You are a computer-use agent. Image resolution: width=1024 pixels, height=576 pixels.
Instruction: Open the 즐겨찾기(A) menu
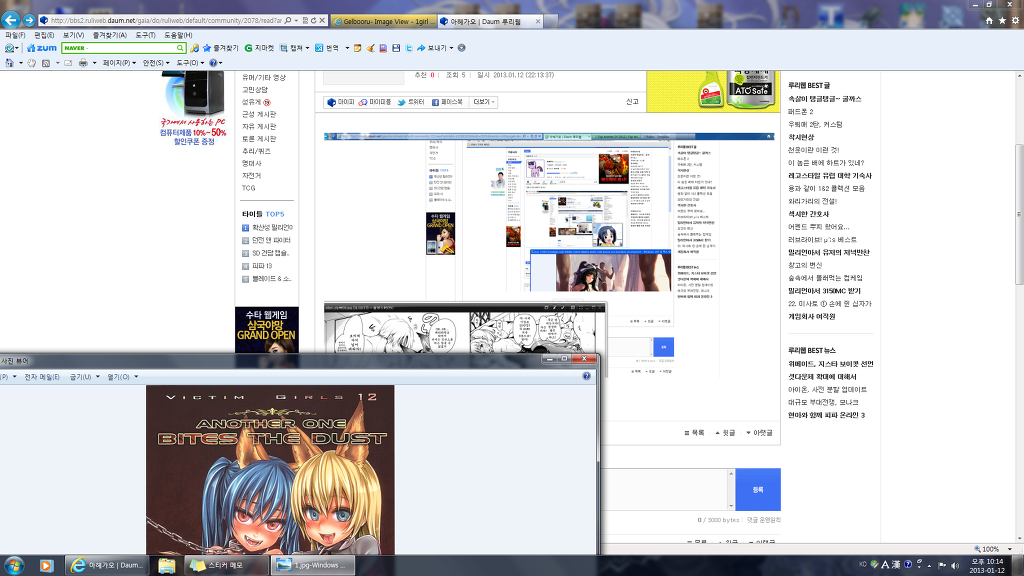(x=108, y=35)
